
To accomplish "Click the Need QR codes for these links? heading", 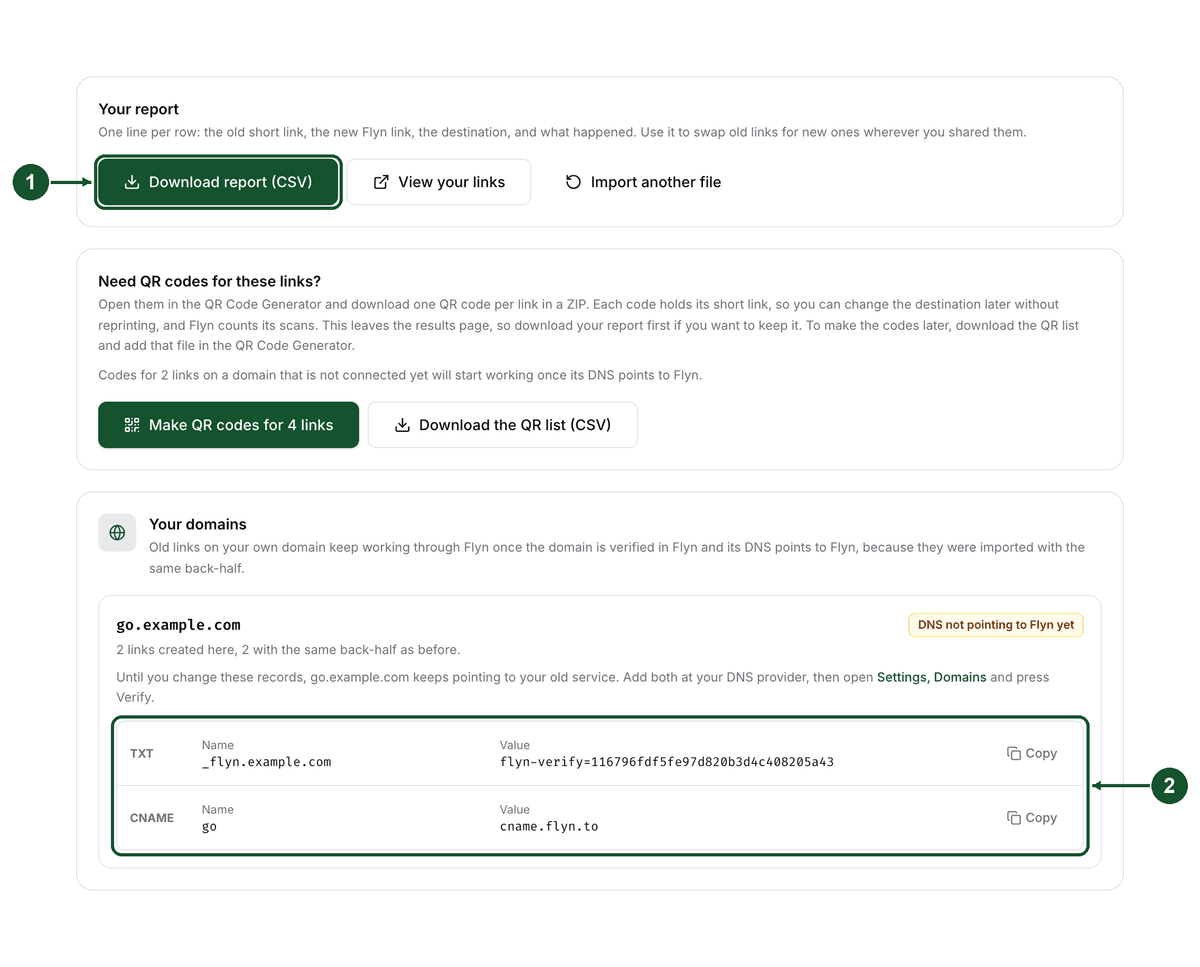I will click(210, 281).
